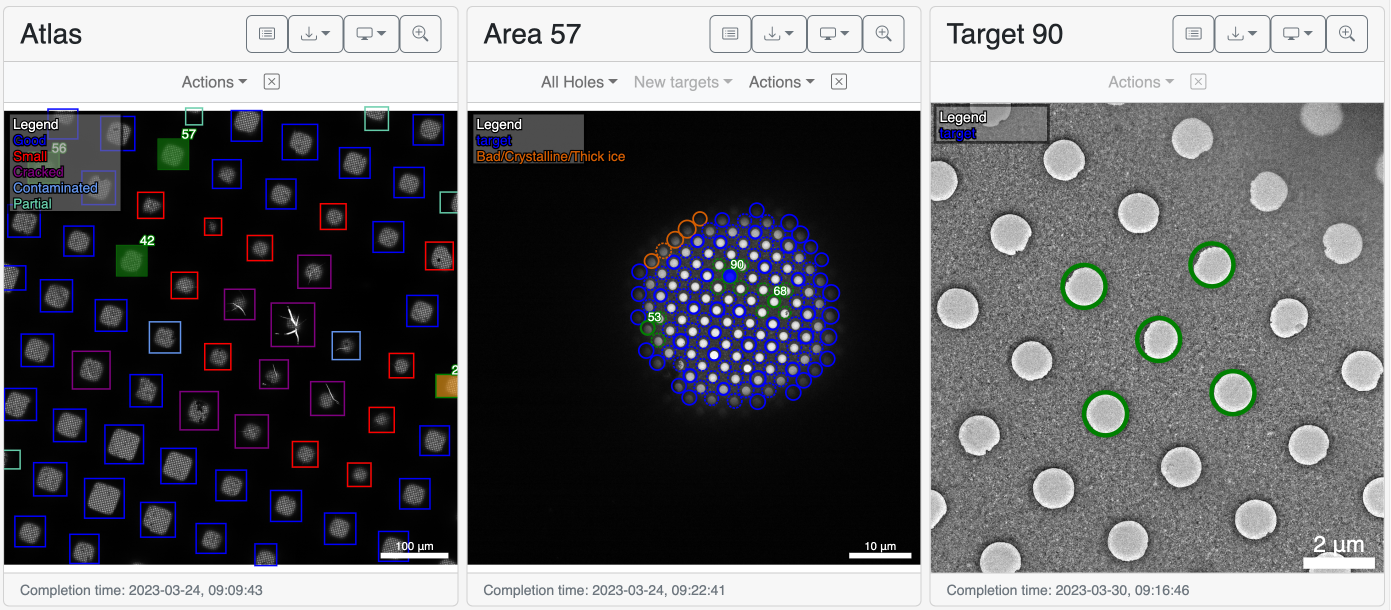
Task: Select hole labeled 53 in Area 57 map
Action: (x=649, y=328)
